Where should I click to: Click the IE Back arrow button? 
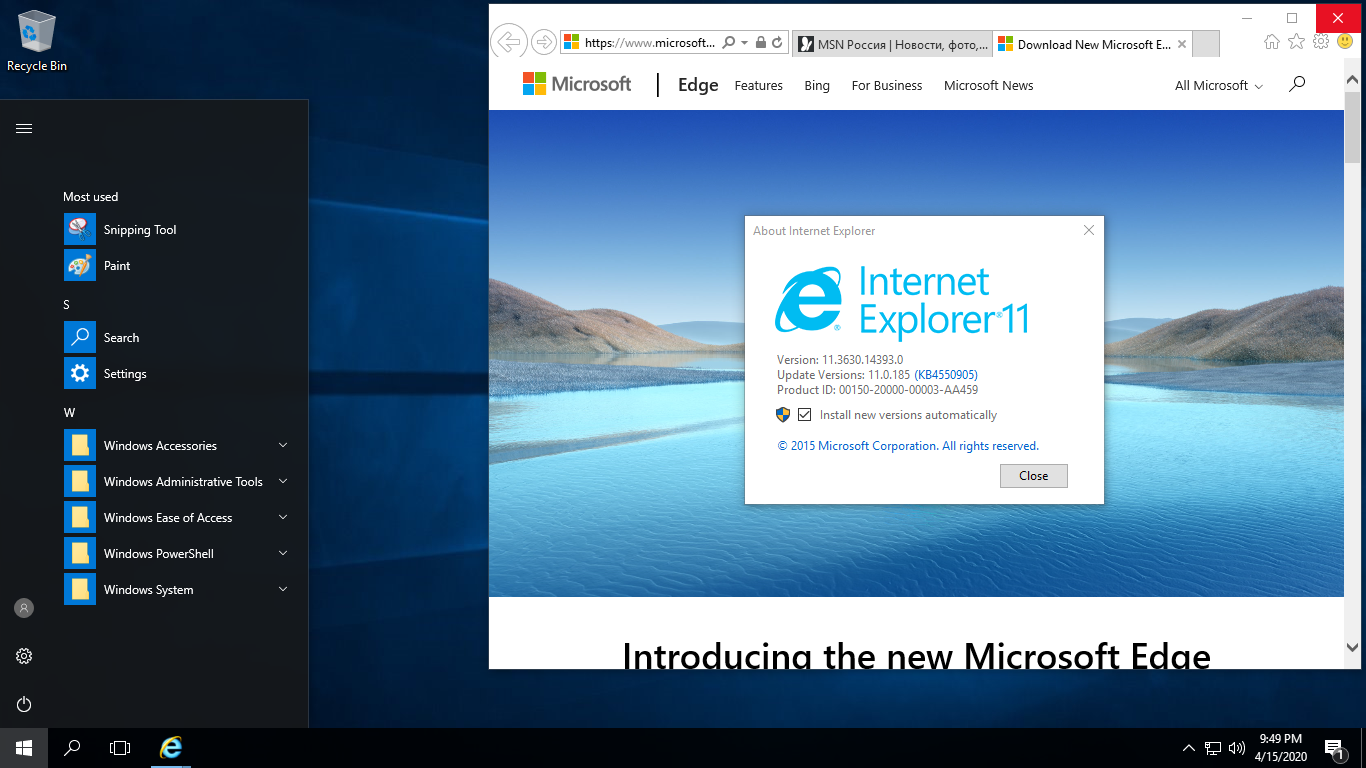point(509,42)
